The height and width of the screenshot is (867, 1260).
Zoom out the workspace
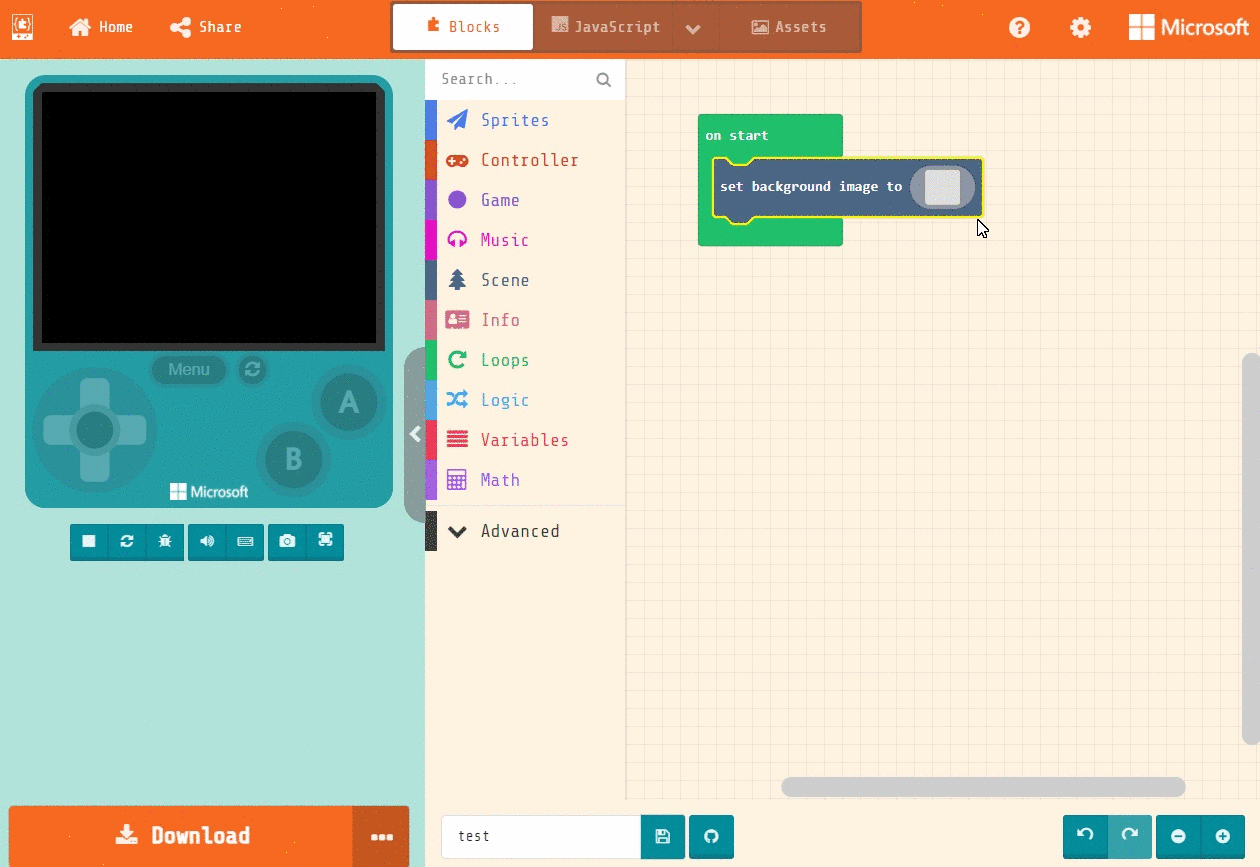tap(1178, 836)
